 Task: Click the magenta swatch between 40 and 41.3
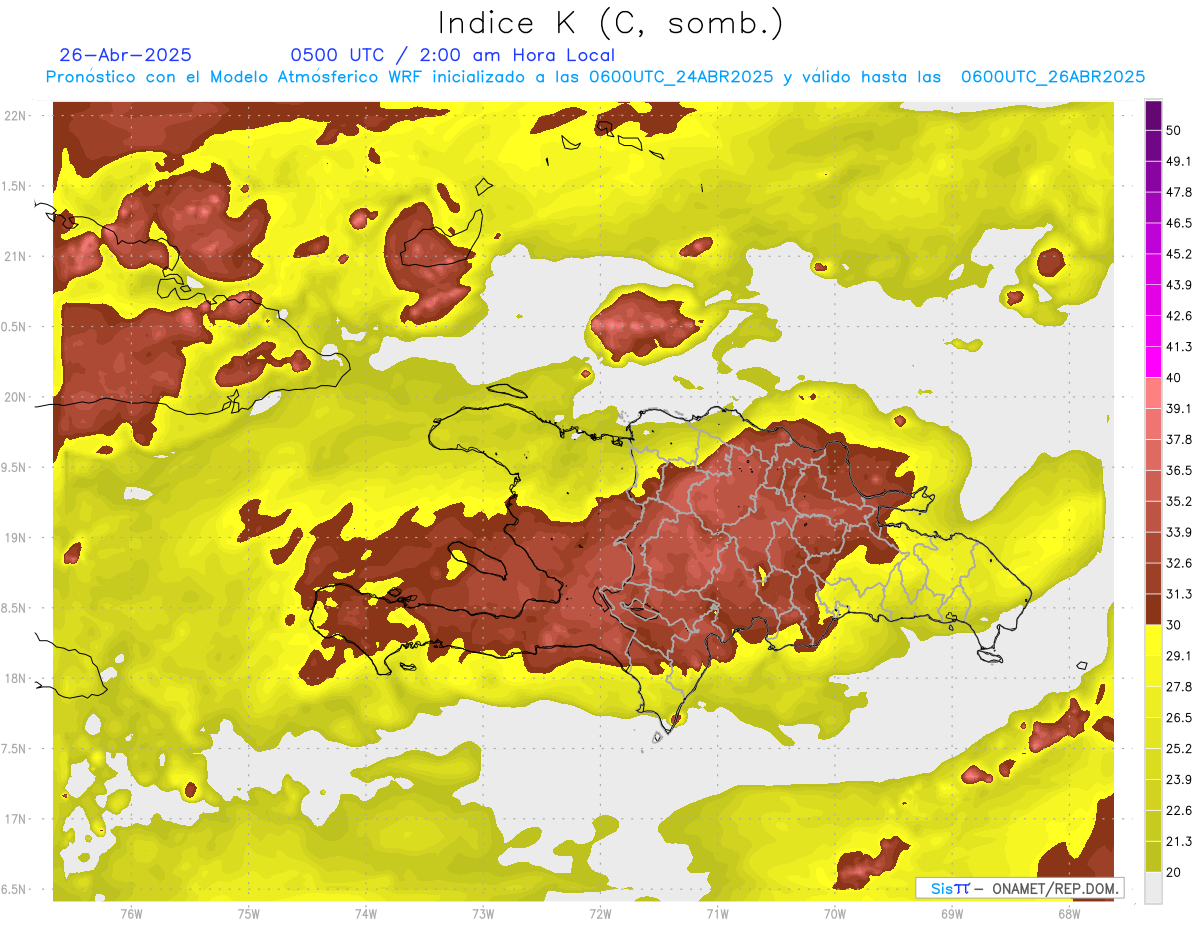1153,362
